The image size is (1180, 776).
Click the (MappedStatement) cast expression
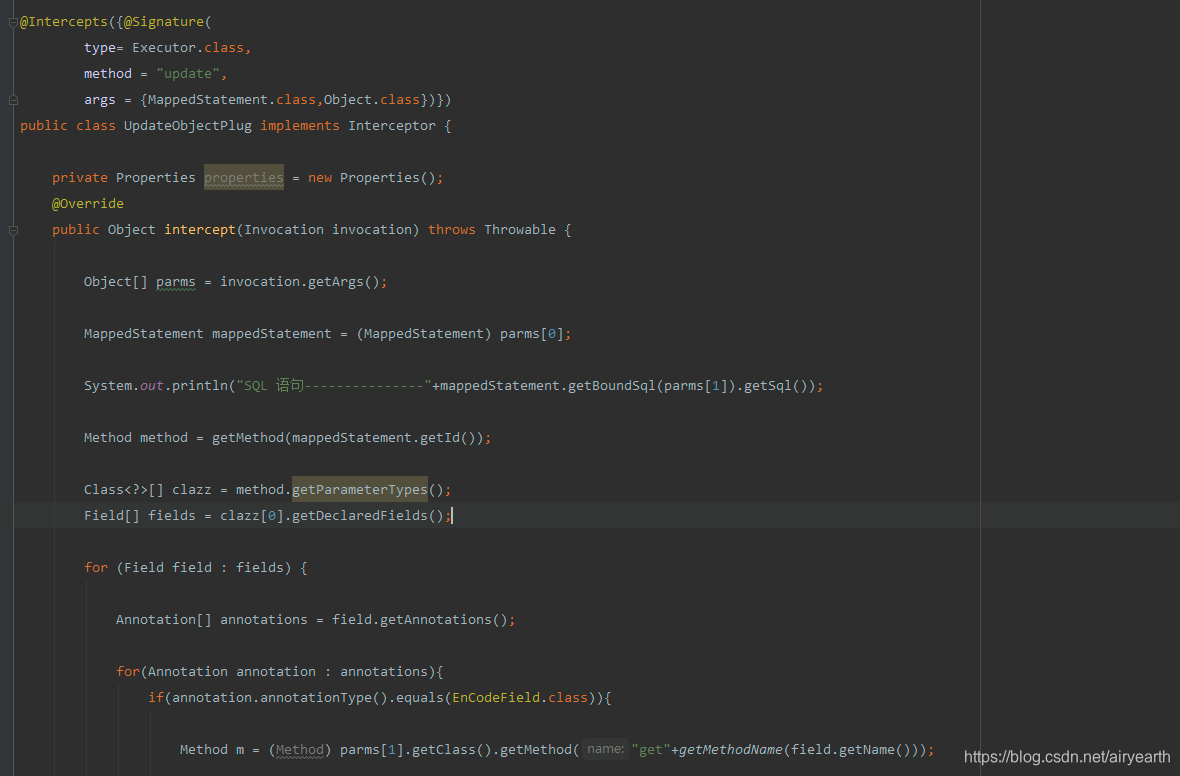point(424,333)
